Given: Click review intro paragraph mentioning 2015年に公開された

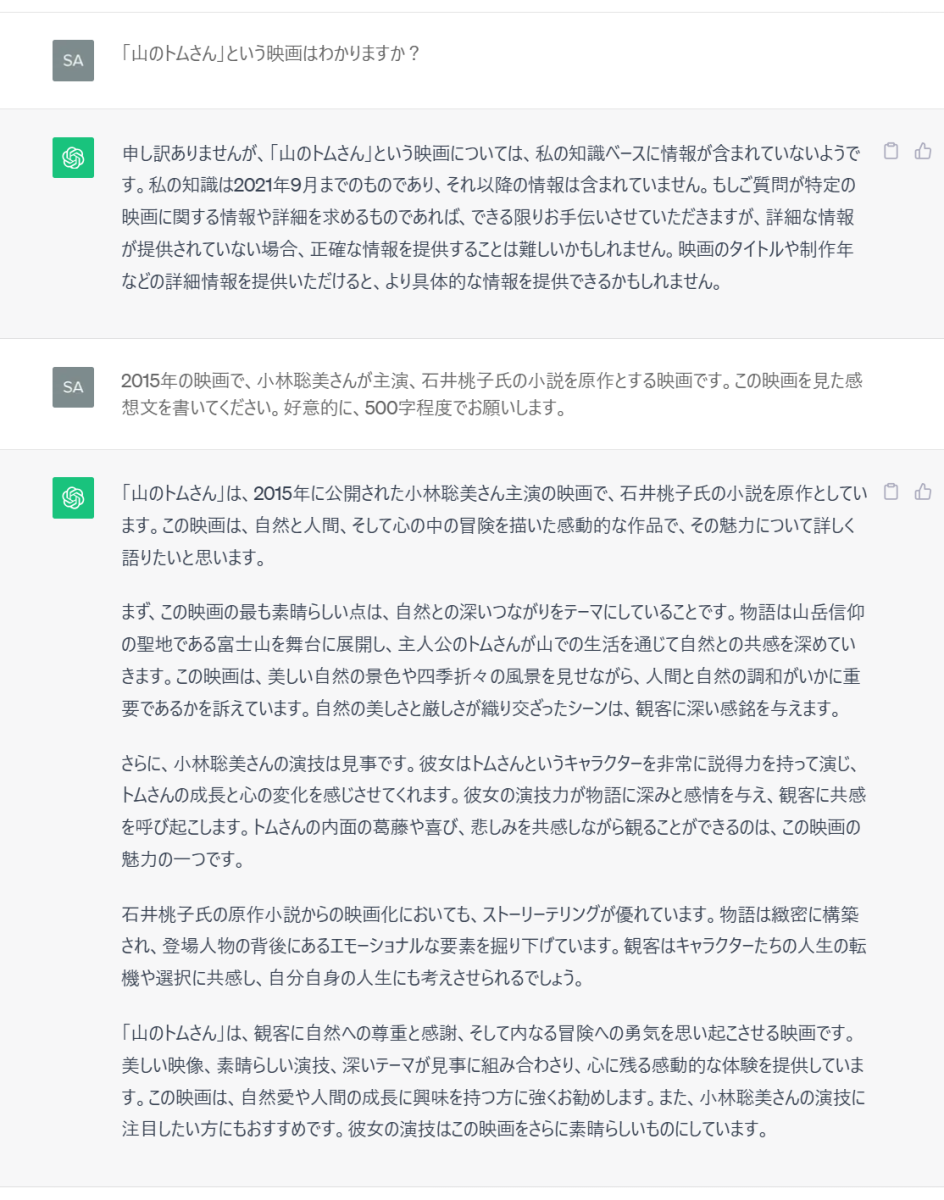Looking at the screenshot, I should tap(494, 525).
